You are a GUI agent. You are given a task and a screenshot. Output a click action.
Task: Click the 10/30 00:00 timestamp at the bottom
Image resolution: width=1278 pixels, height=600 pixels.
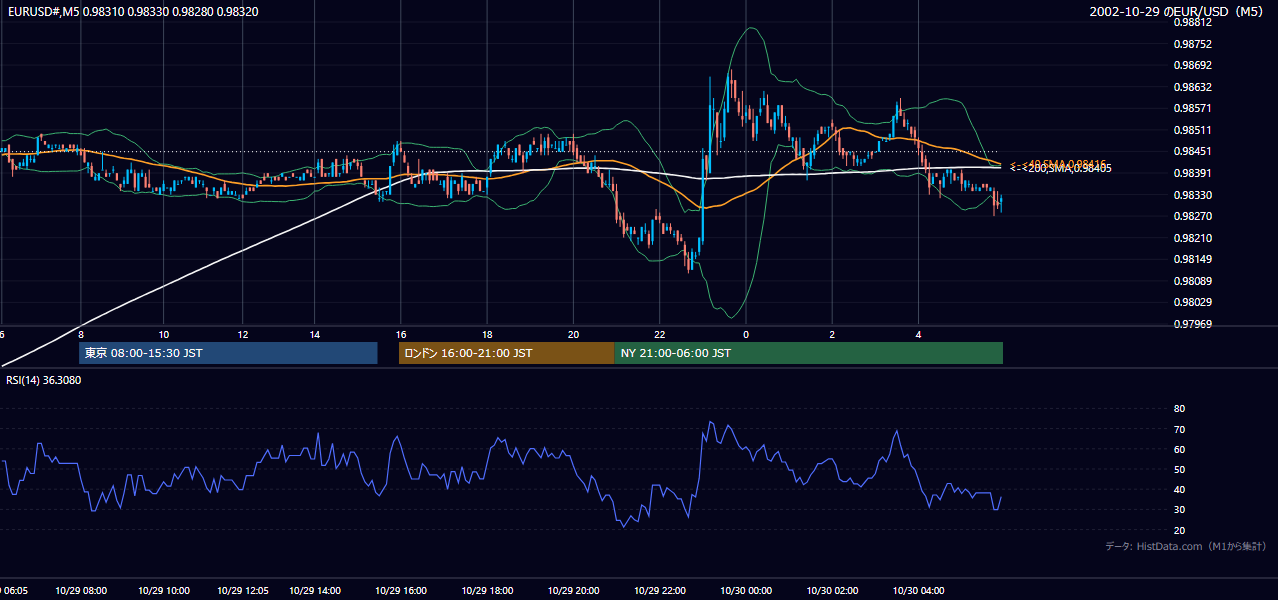click(x=746, y=590)
